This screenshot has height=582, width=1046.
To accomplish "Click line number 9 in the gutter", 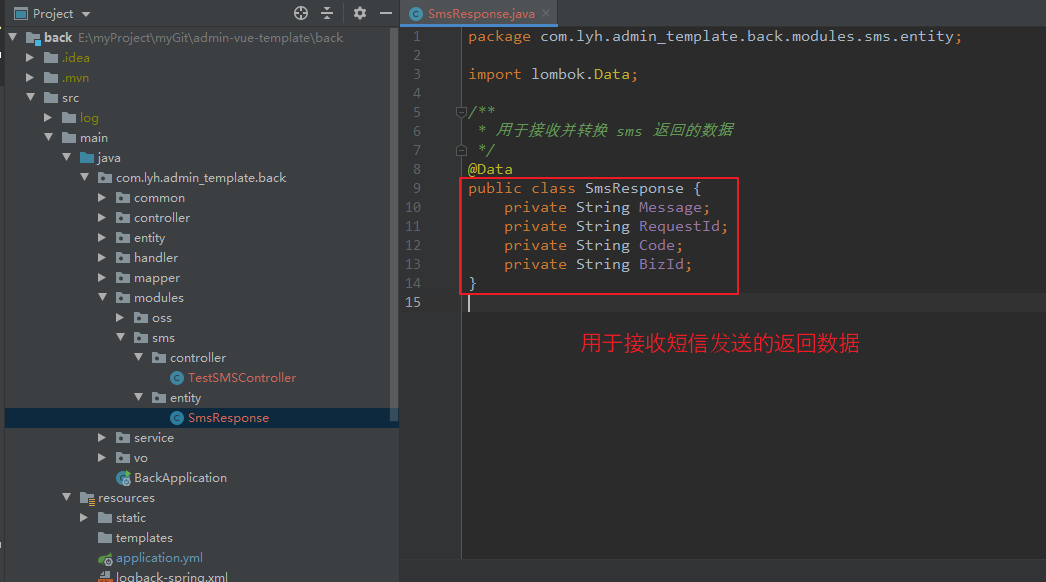I will click(417, 188).
